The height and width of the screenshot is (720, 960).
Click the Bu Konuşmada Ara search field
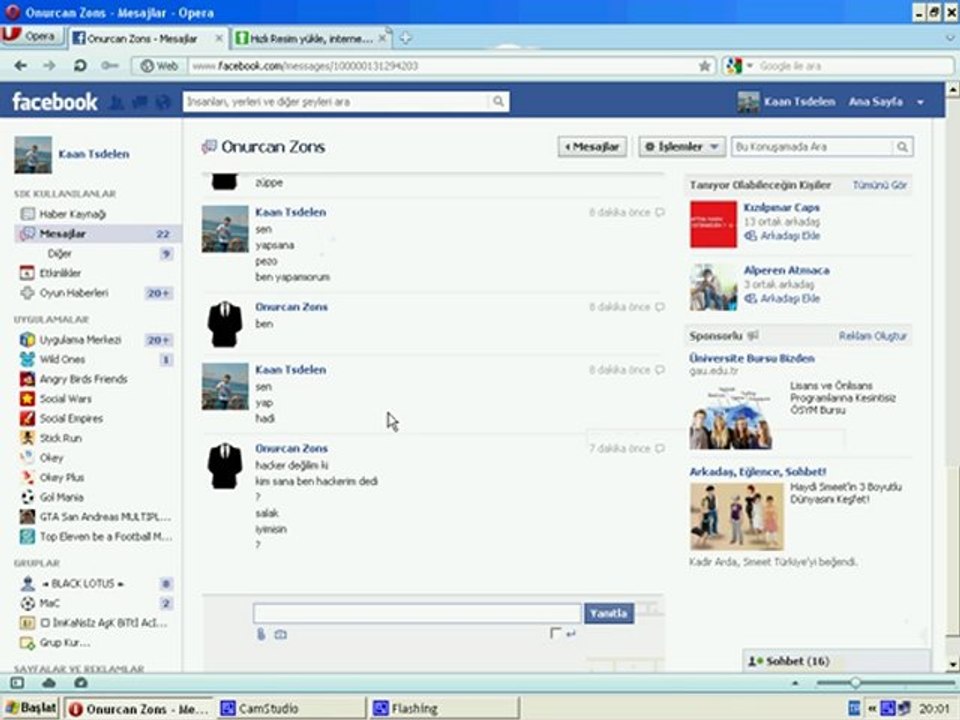(812, 147)
